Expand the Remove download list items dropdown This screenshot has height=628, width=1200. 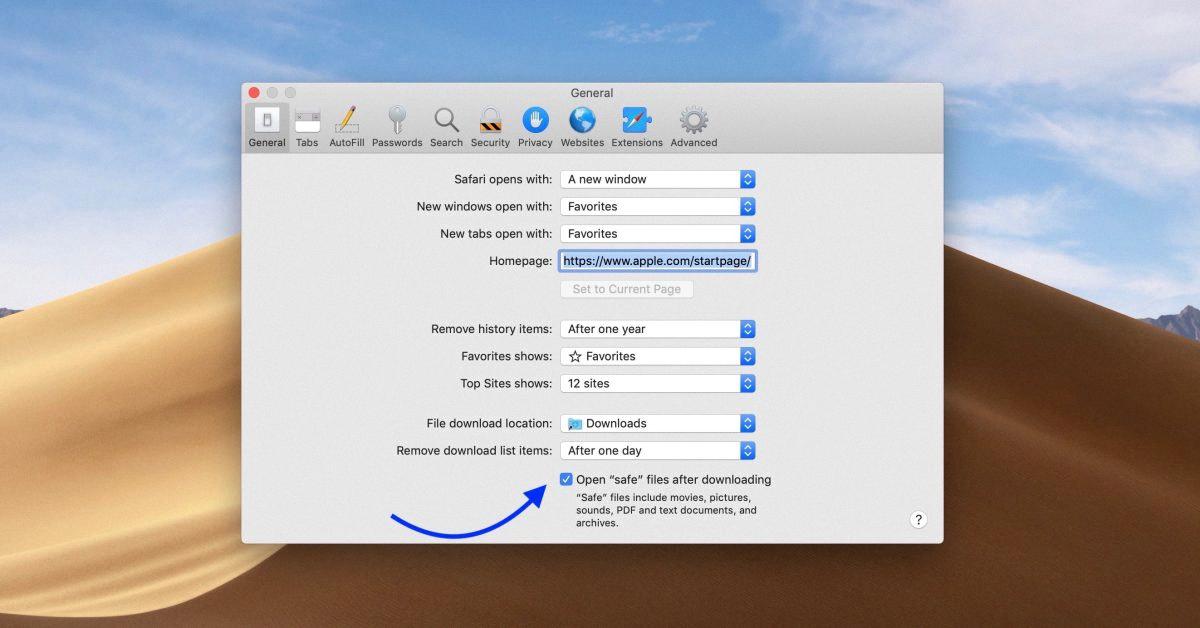tap(658, 451)
